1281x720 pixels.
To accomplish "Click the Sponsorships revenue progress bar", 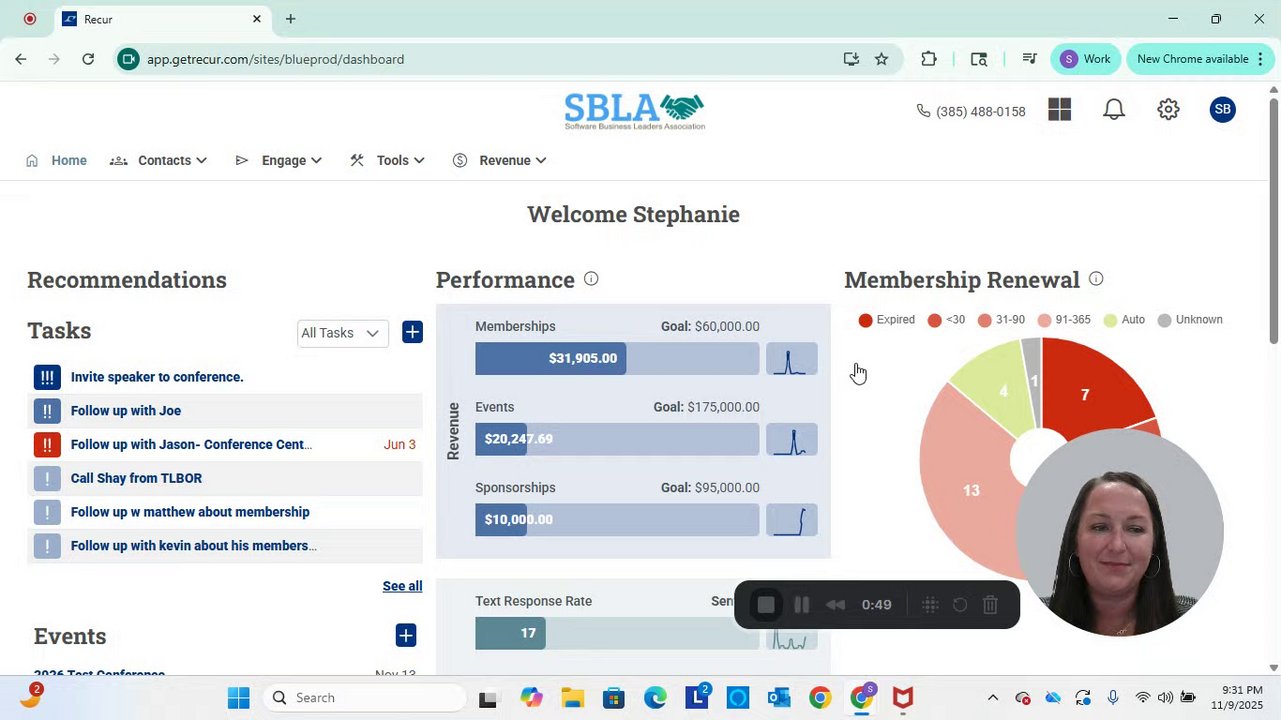I will (617, 520).
